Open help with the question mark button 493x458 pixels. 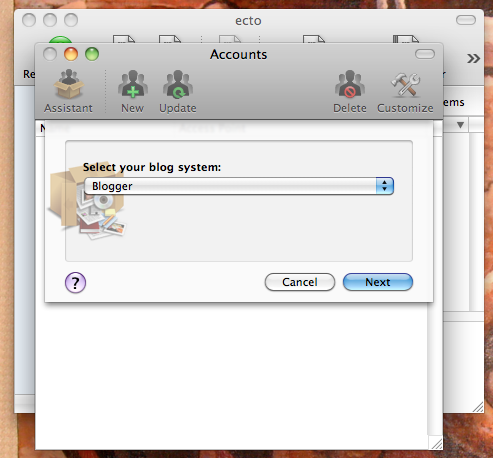click(x=75, y=283)
